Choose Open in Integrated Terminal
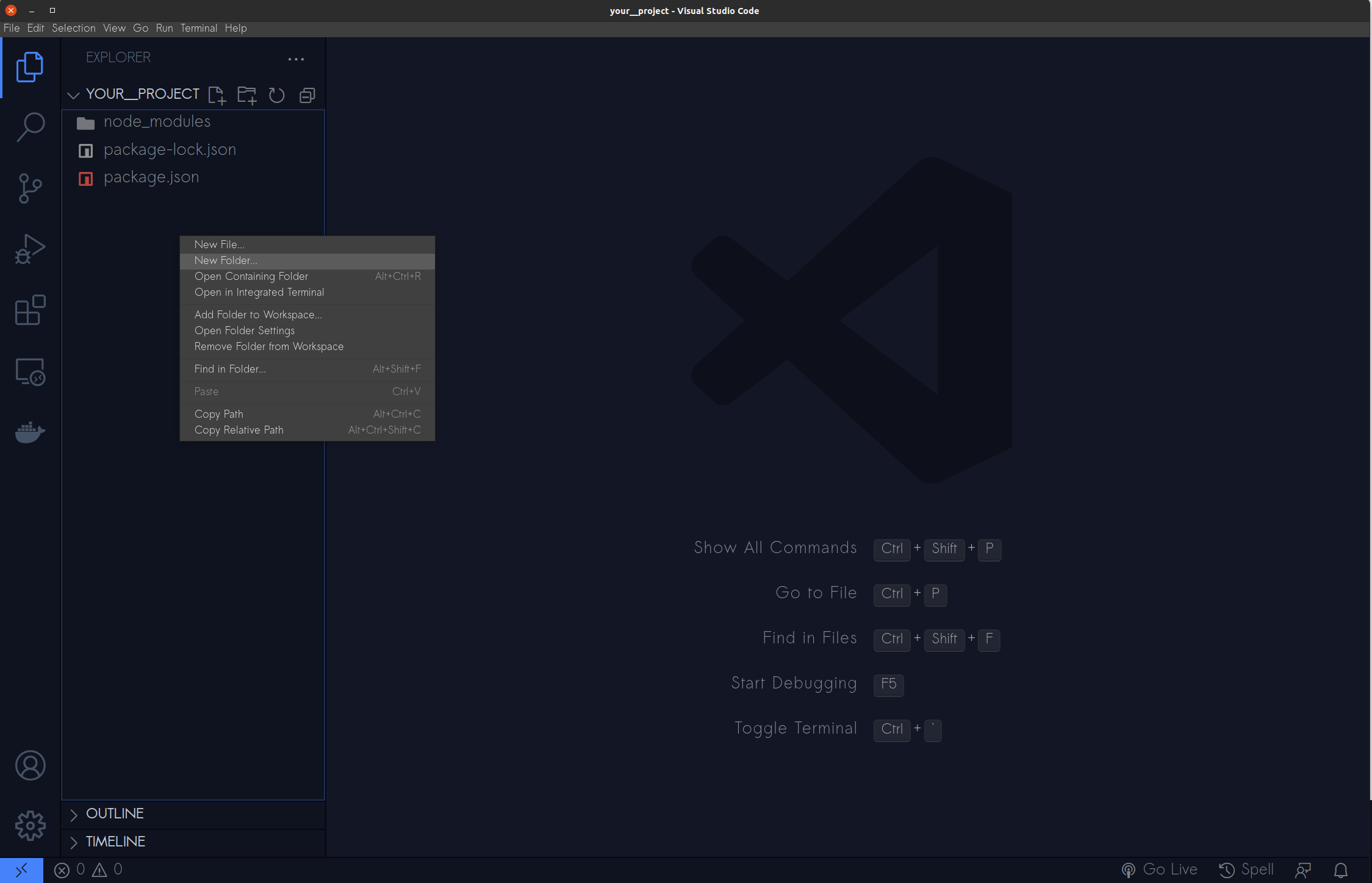Screen dimensions: 1372x883 (307, 292)
